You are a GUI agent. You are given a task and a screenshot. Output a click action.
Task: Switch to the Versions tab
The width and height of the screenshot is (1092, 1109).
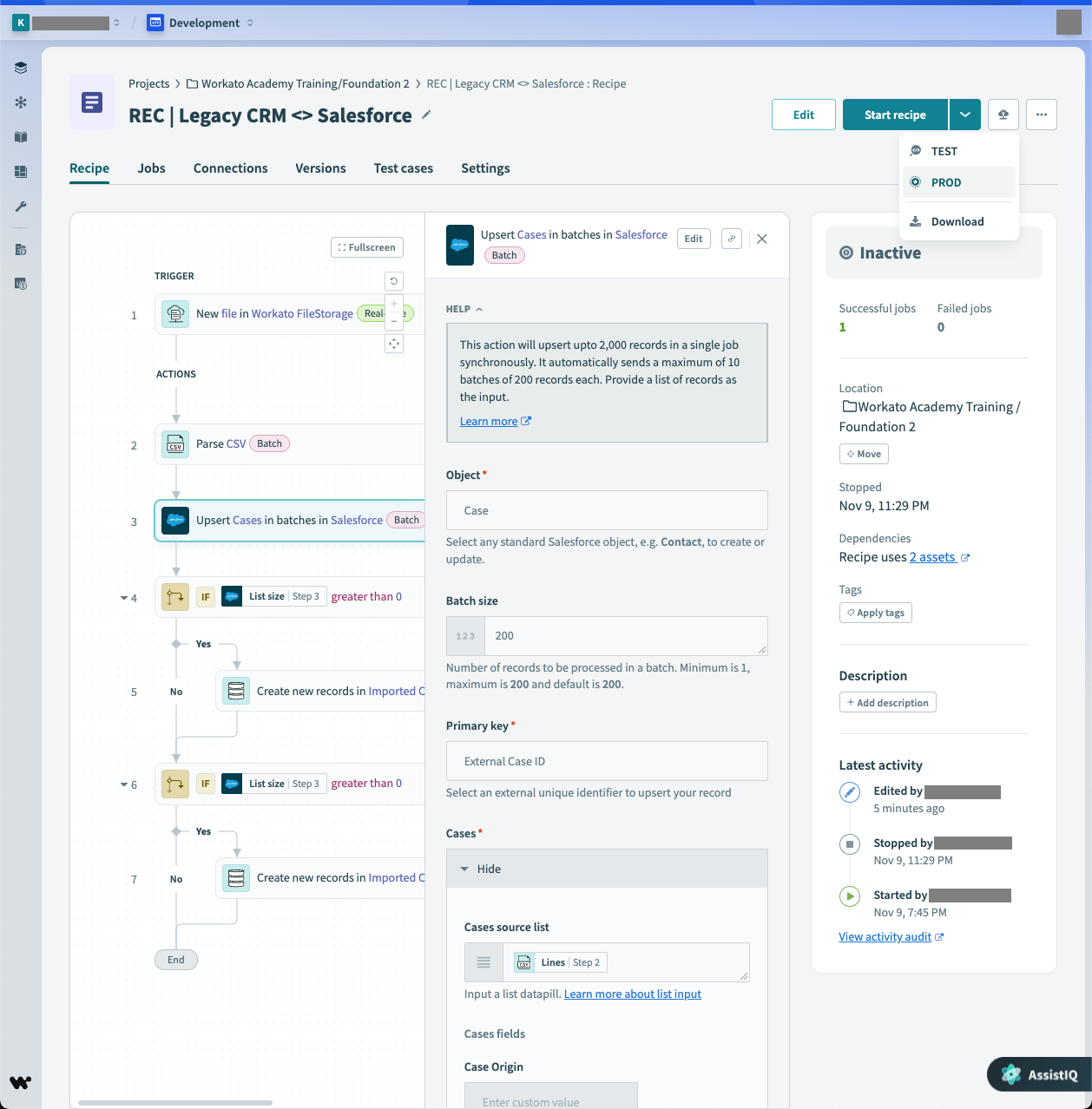[320, 168]
